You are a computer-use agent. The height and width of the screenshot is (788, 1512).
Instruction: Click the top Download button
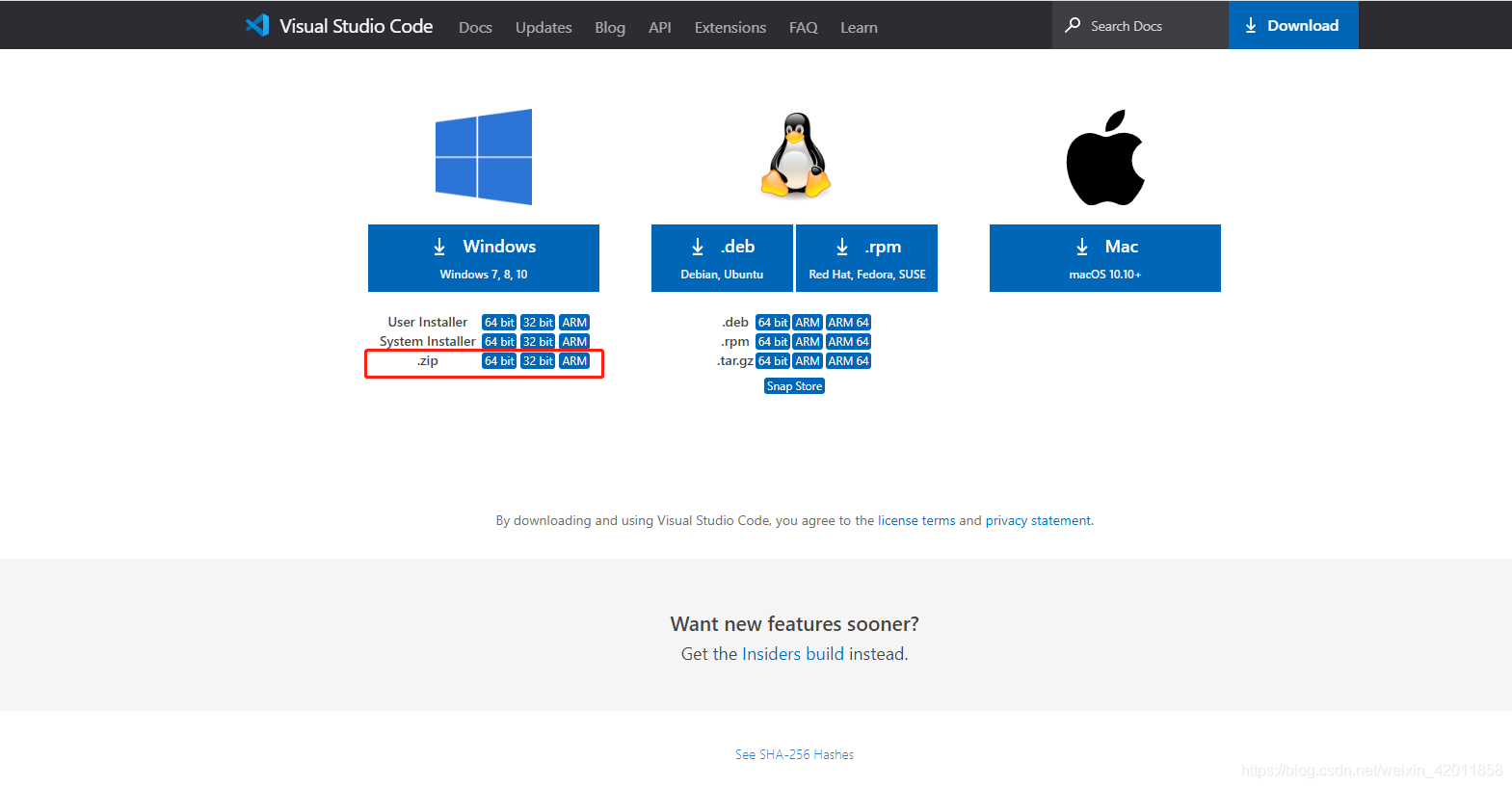[x=1293, y=25]
